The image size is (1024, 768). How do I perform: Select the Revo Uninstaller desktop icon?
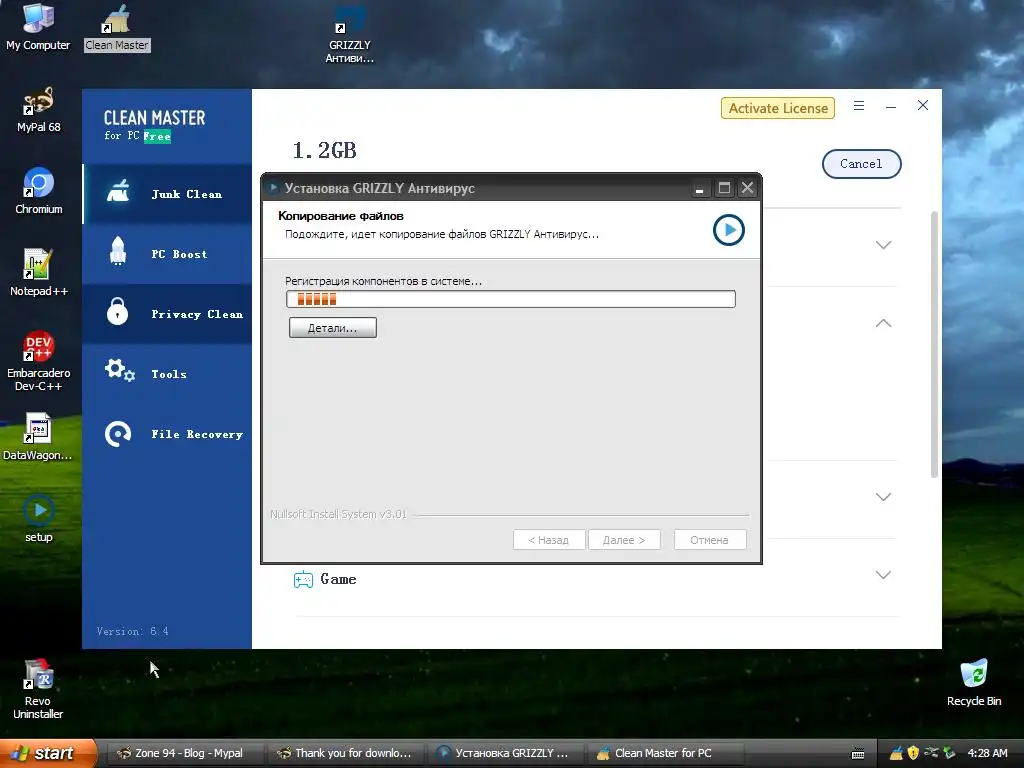click(x=38, y=690)
